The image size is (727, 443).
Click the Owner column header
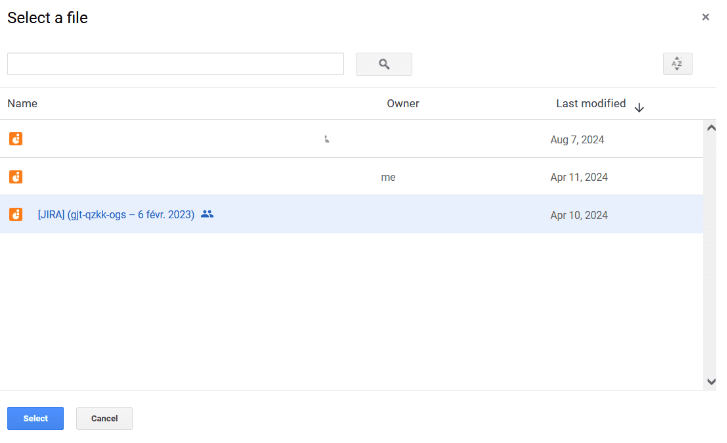pyautogui.click(x=403, y=103)
